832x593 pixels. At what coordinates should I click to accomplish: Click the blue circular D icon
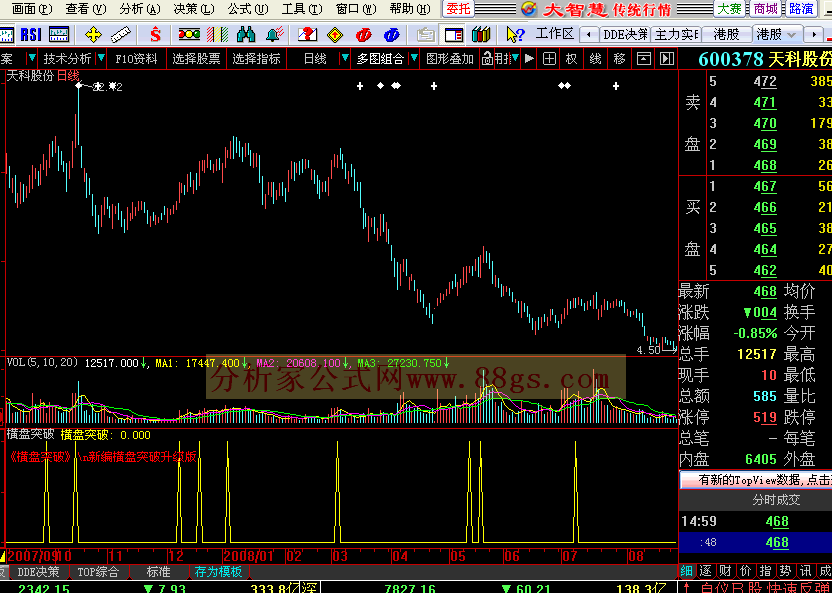(392, 35)
